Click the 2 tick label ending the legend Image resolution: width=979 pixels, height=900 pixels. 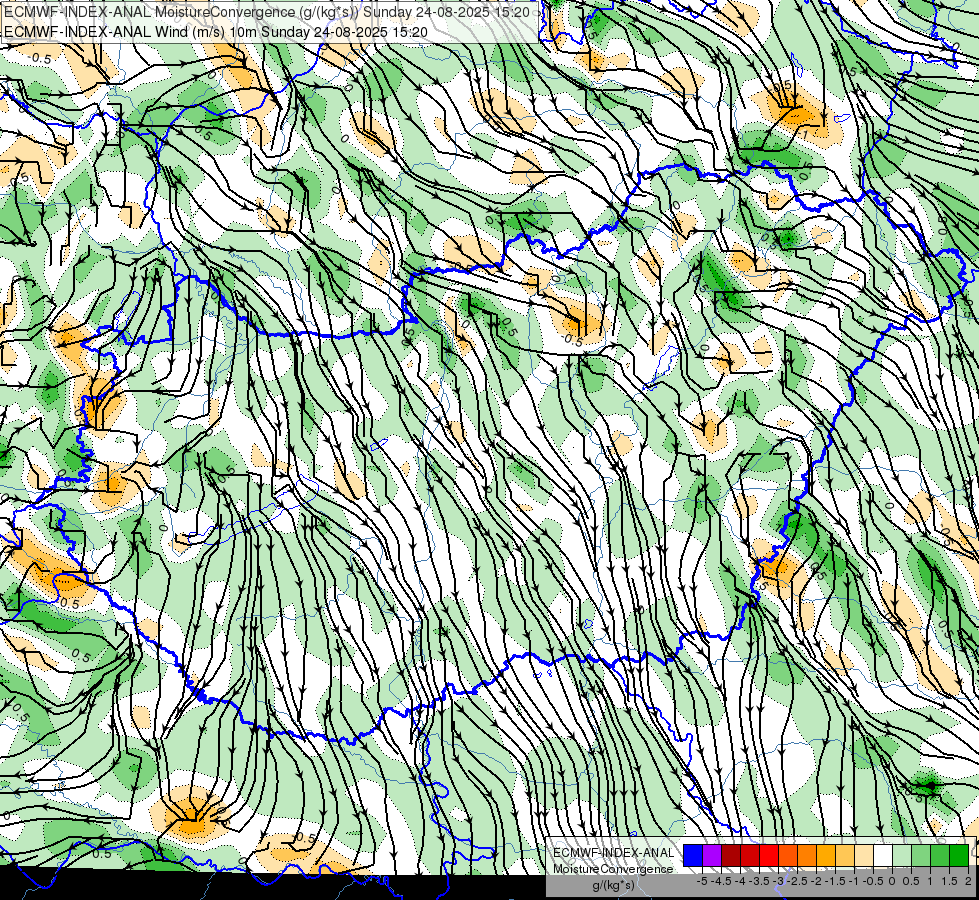pos(968,881)
